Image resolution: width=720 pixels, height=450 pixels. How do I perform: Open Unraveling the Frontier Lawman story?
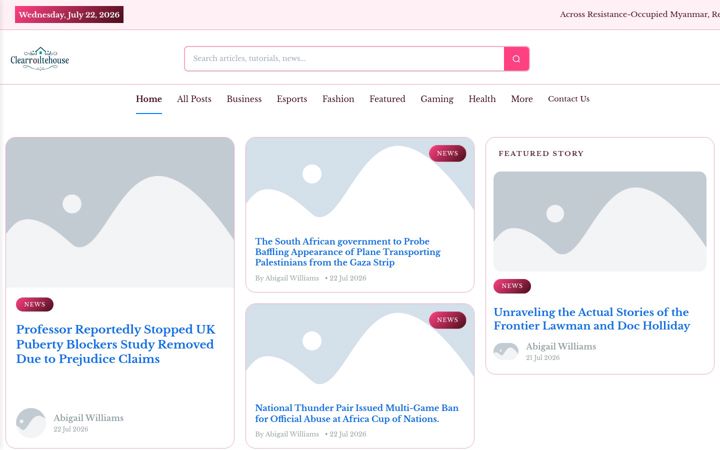(592, 319)
